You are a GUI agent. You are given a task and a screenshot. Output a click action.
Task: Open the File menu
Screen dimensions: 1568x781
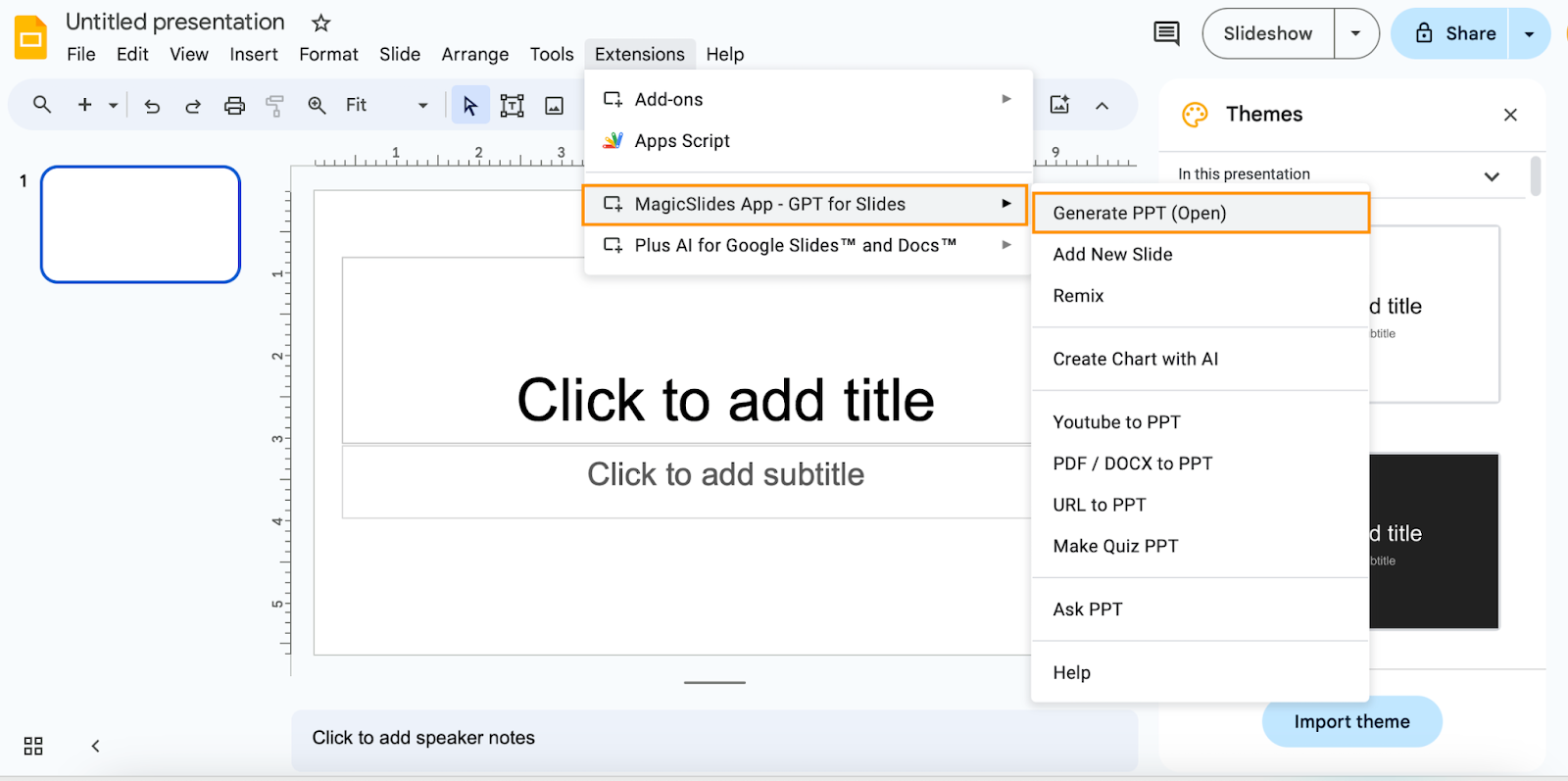(81, 54)
